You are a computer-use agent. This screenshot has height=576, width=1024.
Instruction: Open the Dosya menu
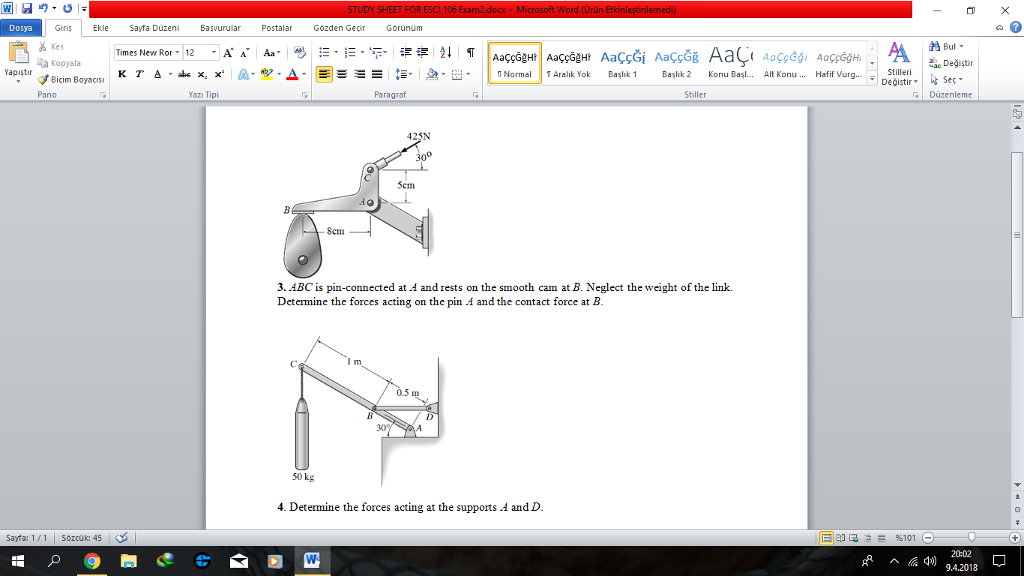click(20, 28)
